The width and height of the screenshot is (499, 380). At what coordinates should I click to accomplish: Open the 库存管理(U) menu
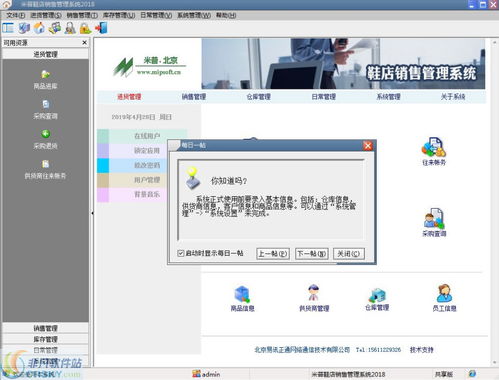tap(119, 15)
